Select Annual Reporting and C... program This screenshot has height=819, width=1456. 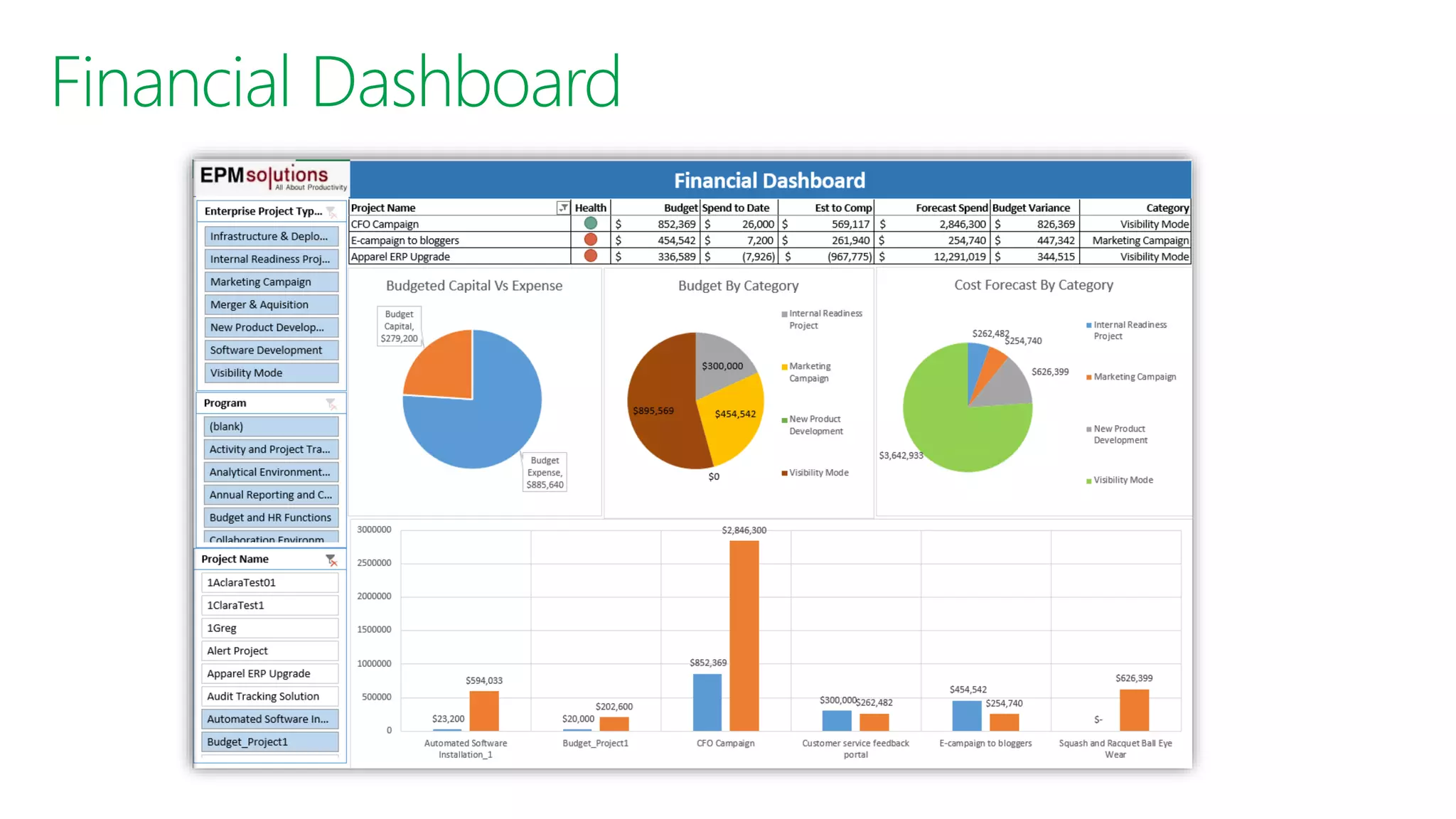[x=271, y=495]
